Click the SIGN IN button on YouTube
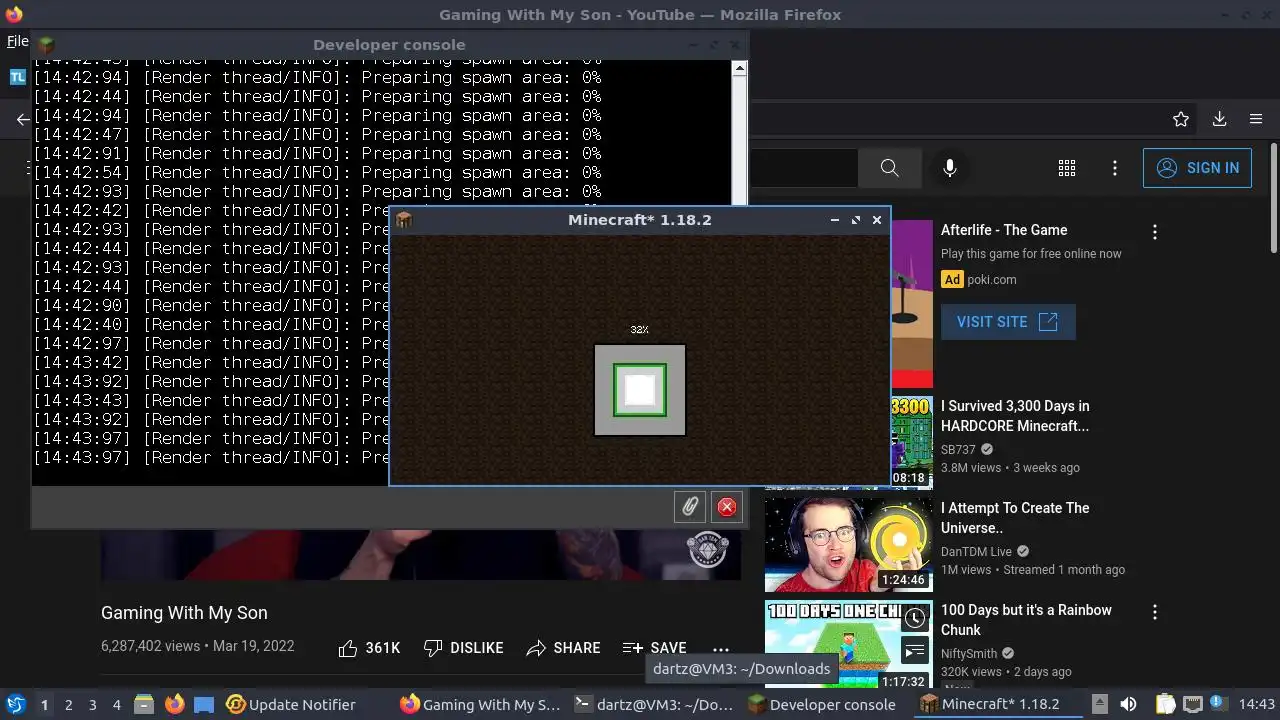 (x=1197, y=168)
